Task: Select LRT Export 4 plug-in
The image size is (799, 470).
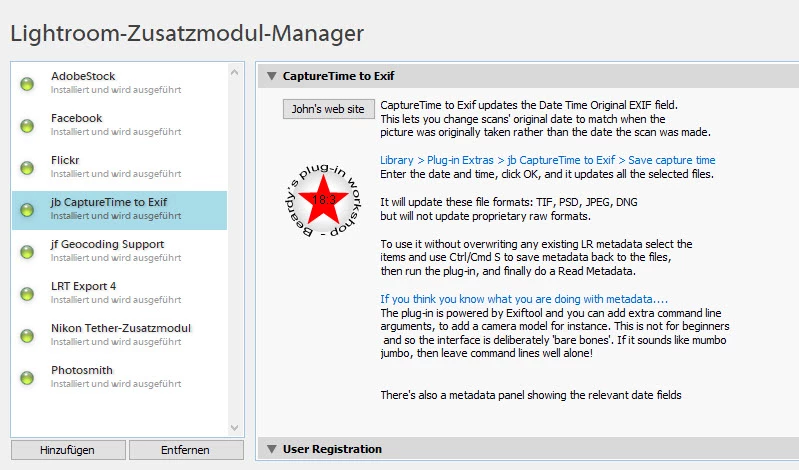Action: [119, 293]
